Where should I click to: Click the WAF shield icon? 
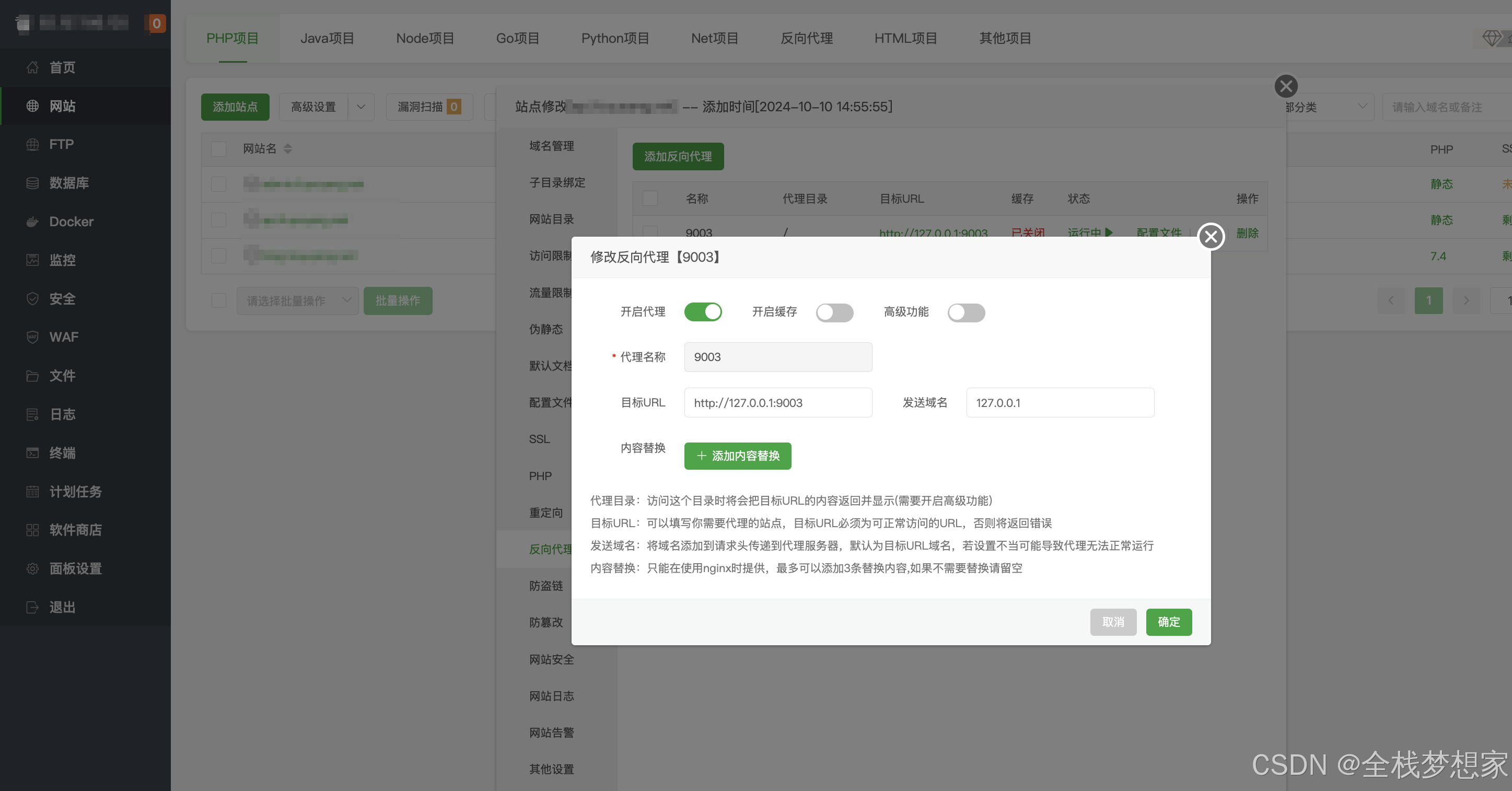[32, 337]
